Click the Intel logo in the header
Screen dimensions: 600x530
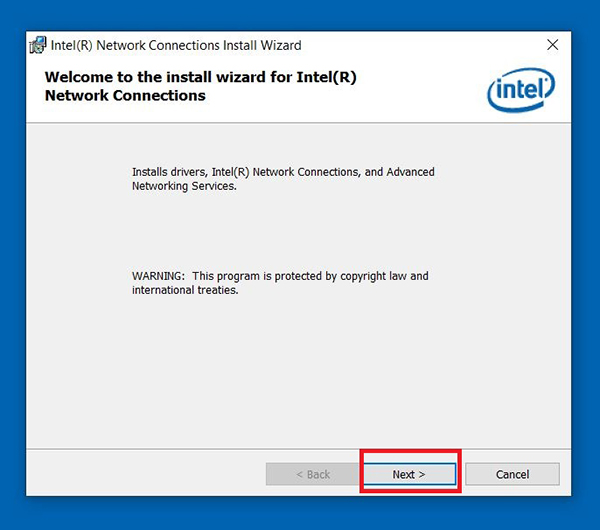(521, 90)
